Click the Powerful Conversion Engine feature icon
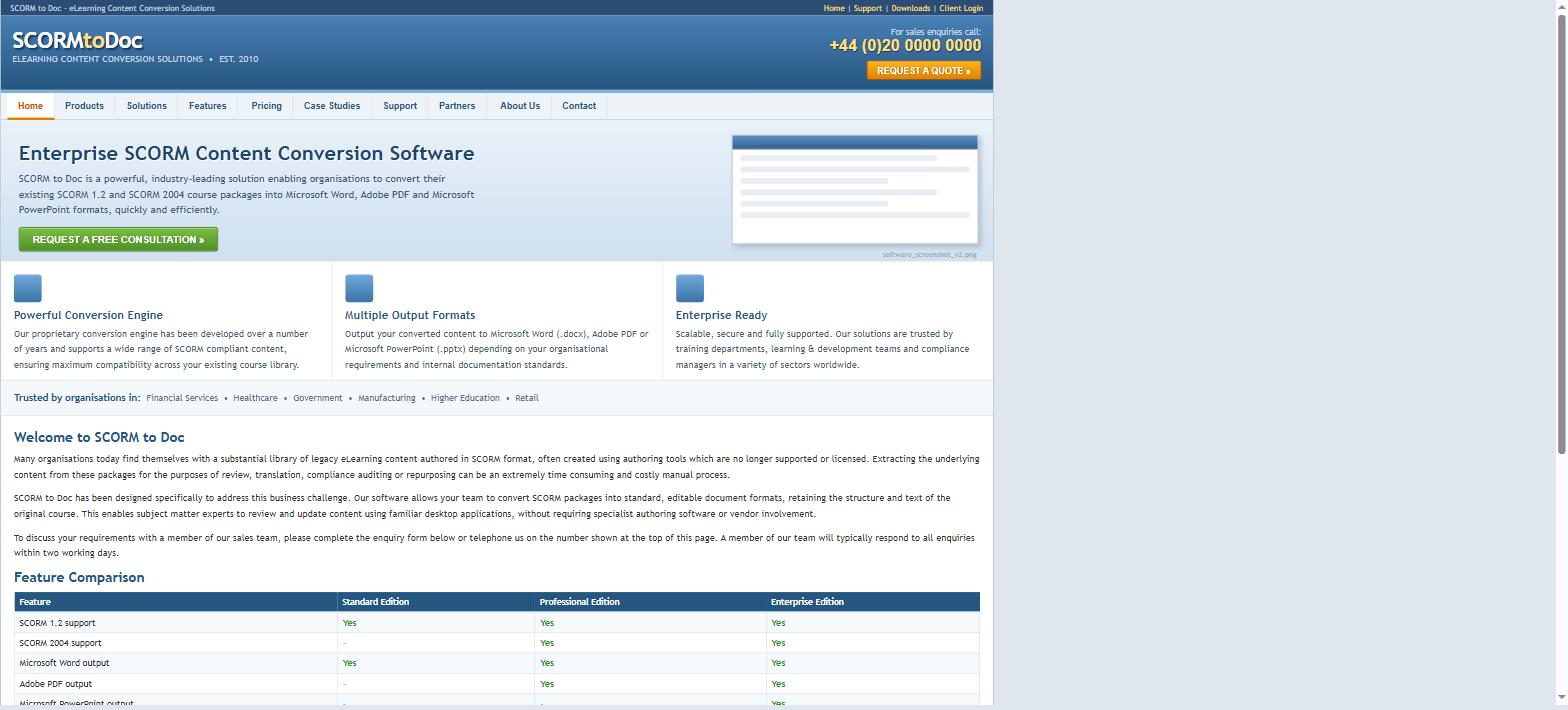The image size is (1568, 710). [28, 288]
